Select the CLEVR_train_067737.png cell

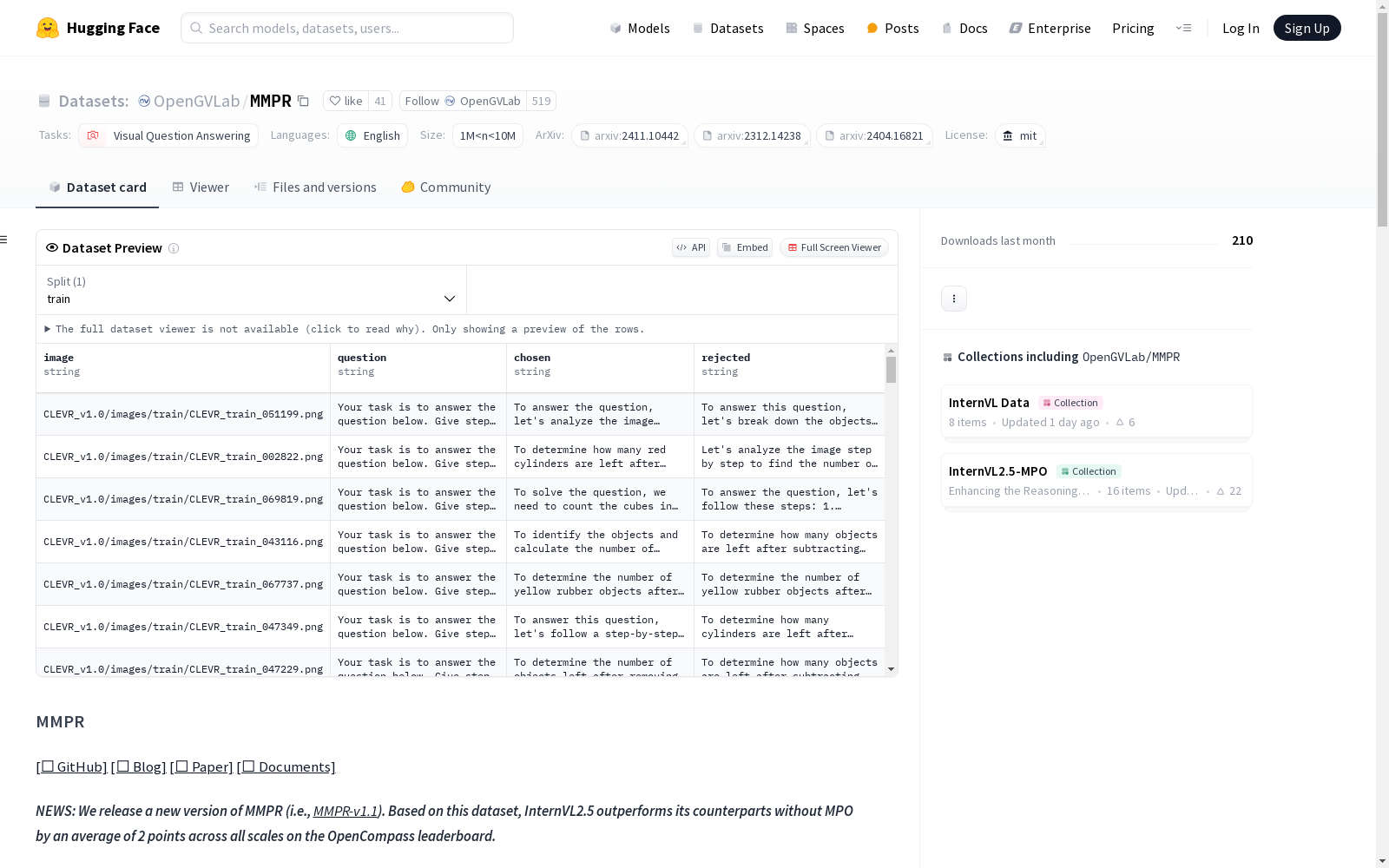[183, 584]
